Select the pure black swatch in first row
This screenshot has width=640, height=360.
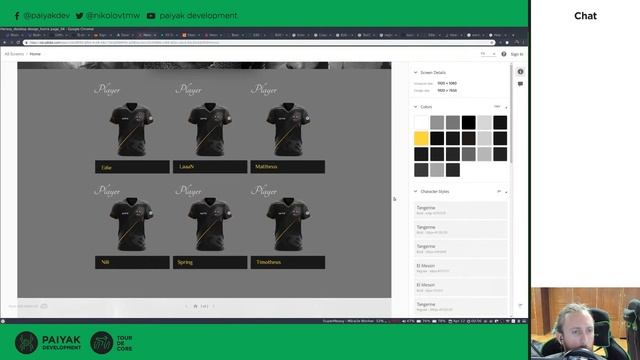[x=469, y=122]
